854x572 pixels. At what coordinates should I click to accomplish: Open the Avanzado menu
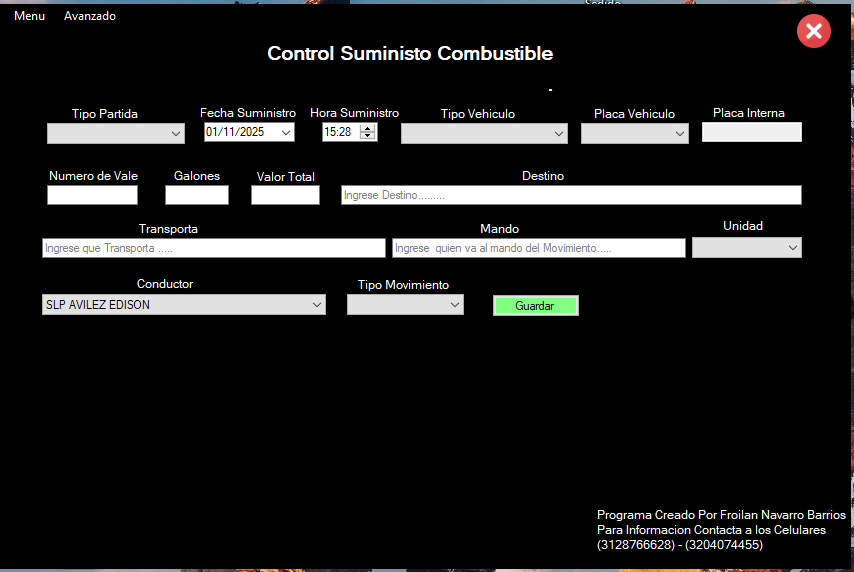[x=90, y=16]
